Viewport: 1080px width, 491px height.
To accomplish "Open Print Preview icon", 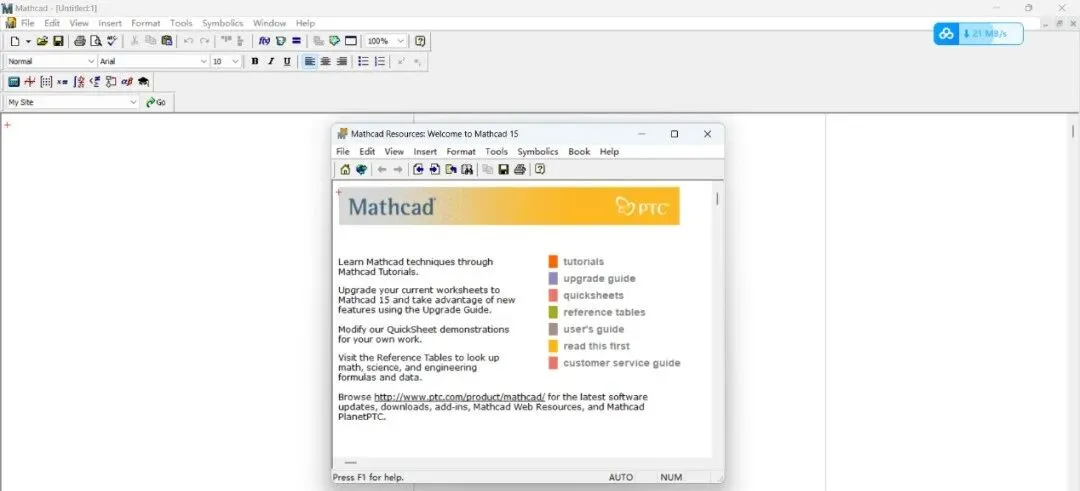I will coord(96,41).
